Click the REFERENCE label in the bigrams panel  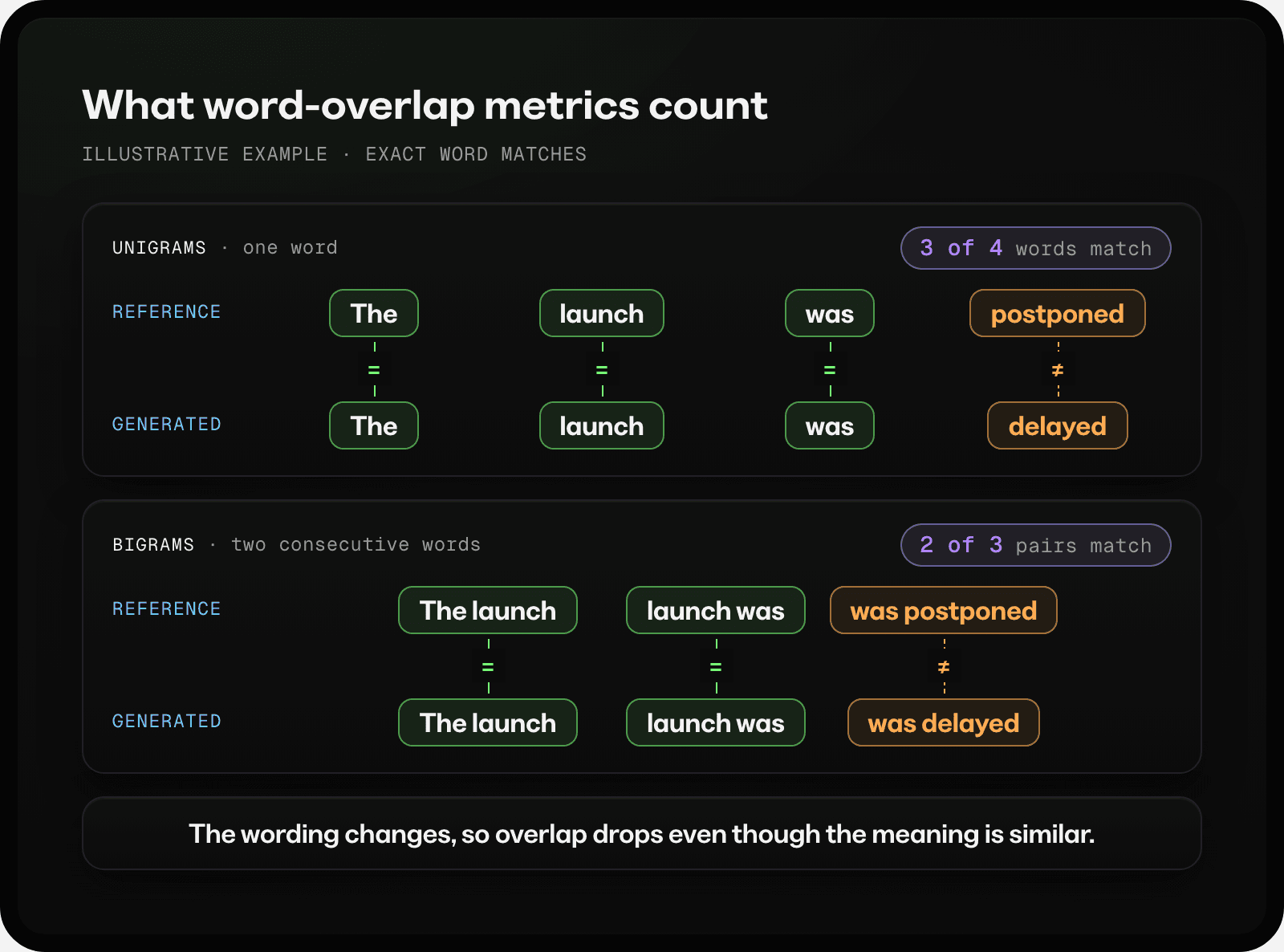(166, 609)
